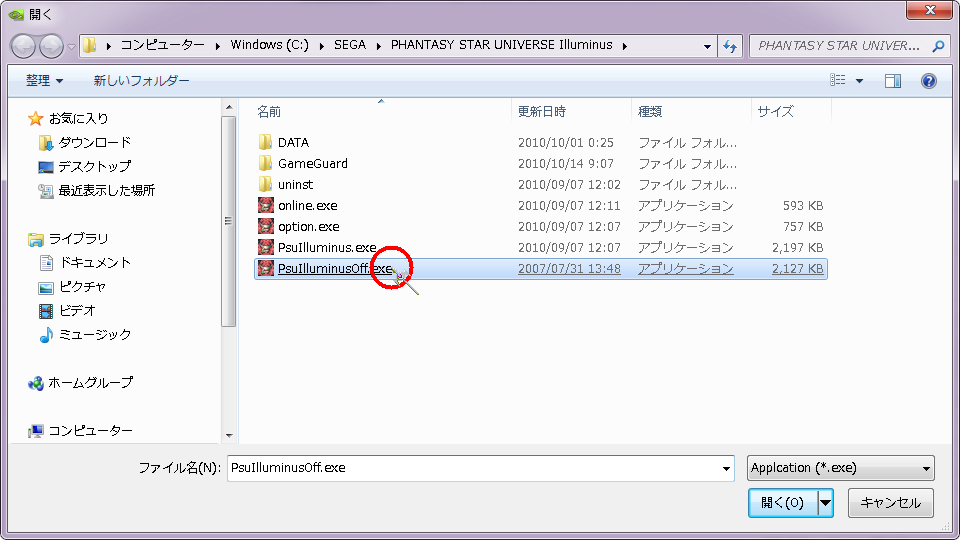
Task: Select PHANTASY STAR UNIVERSE Illuminus breadcrumb
Action: [501, 45]
